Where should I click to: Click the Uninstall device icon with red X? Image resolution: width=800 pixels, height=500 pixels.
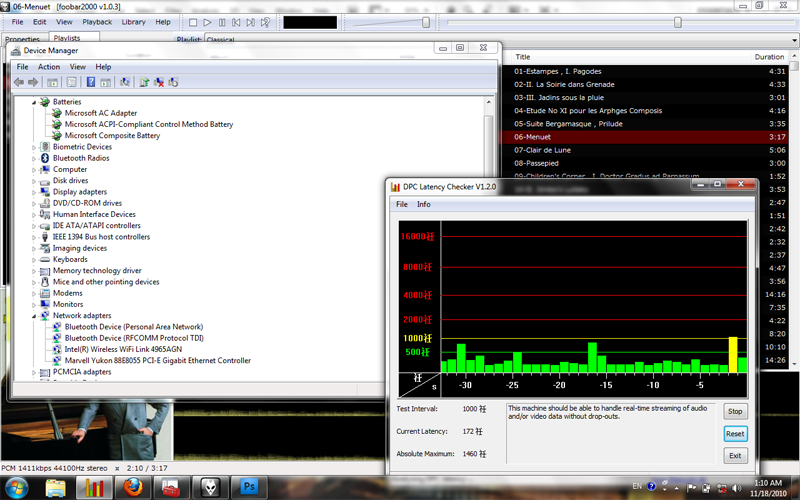click(x=159, y=82)
